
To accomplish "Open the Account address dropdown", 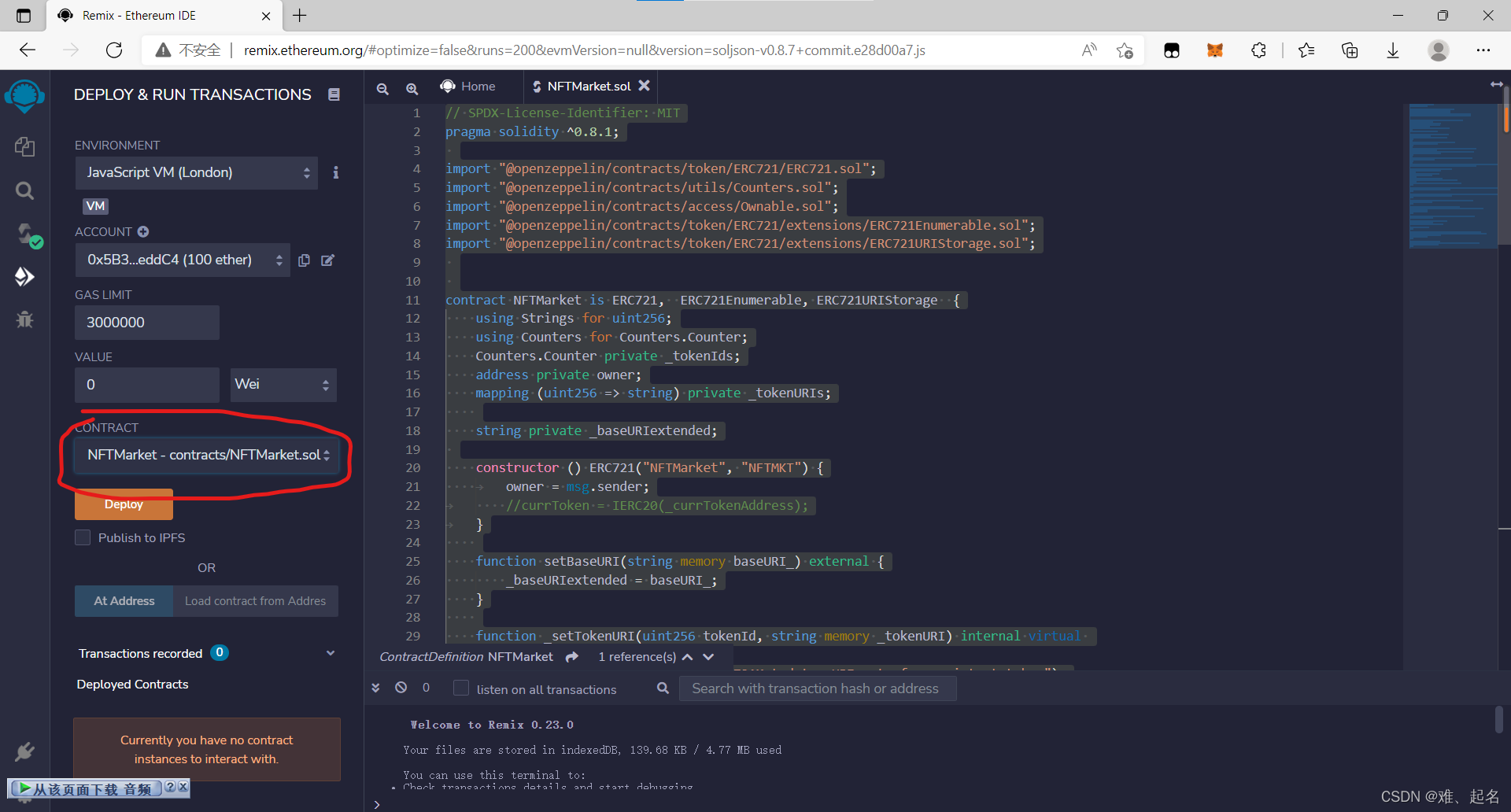I will tap(183, 260).
